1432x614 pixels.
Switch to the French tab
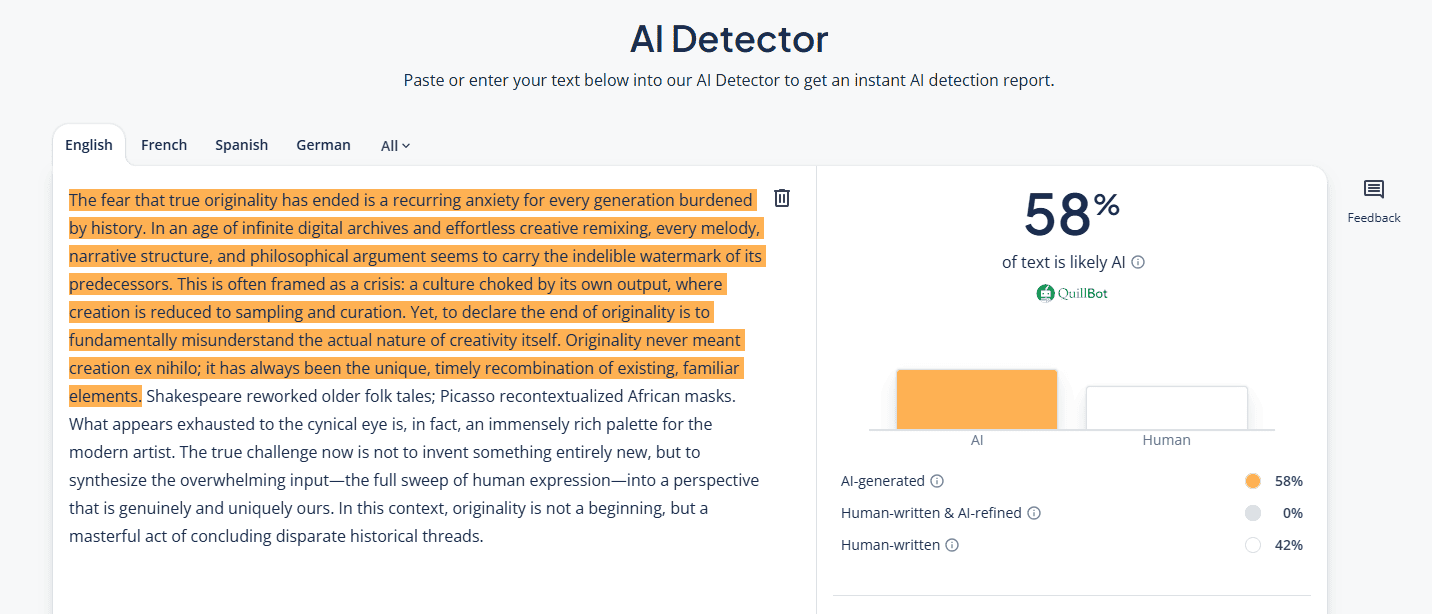point(164,145)
